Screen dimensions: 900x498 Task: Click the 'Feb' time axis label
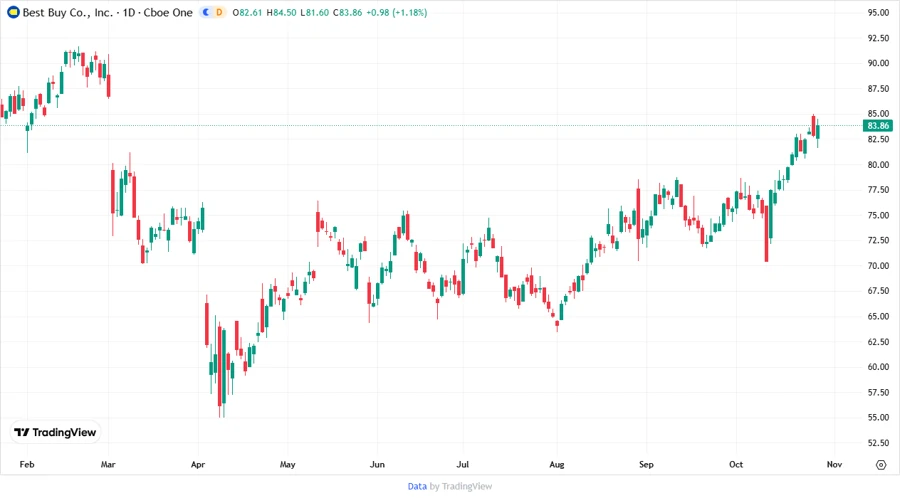[27, 464]
